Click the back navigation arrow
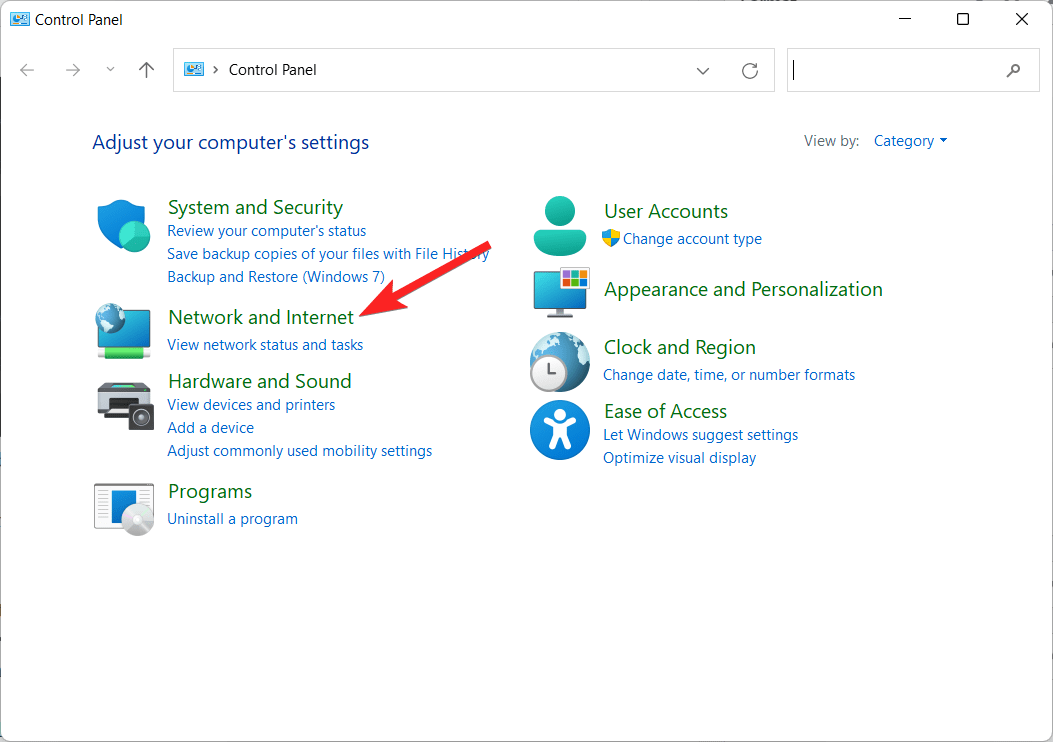The image size is (1053, 742). pos(26,70)
